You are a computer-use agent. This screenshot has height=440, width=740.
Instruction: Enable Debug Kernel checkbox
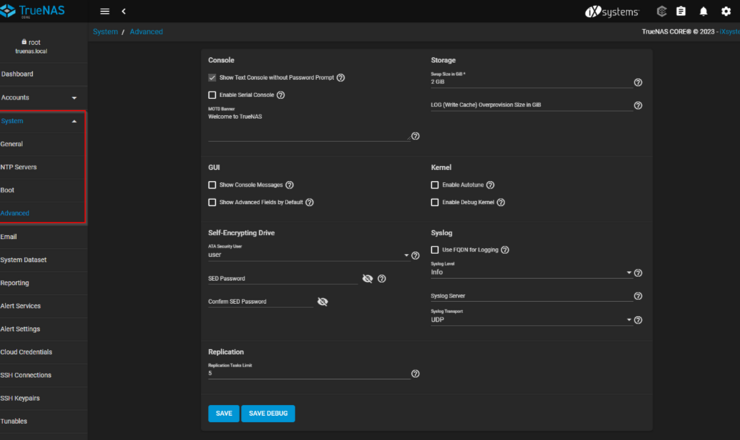click(435, 202)
